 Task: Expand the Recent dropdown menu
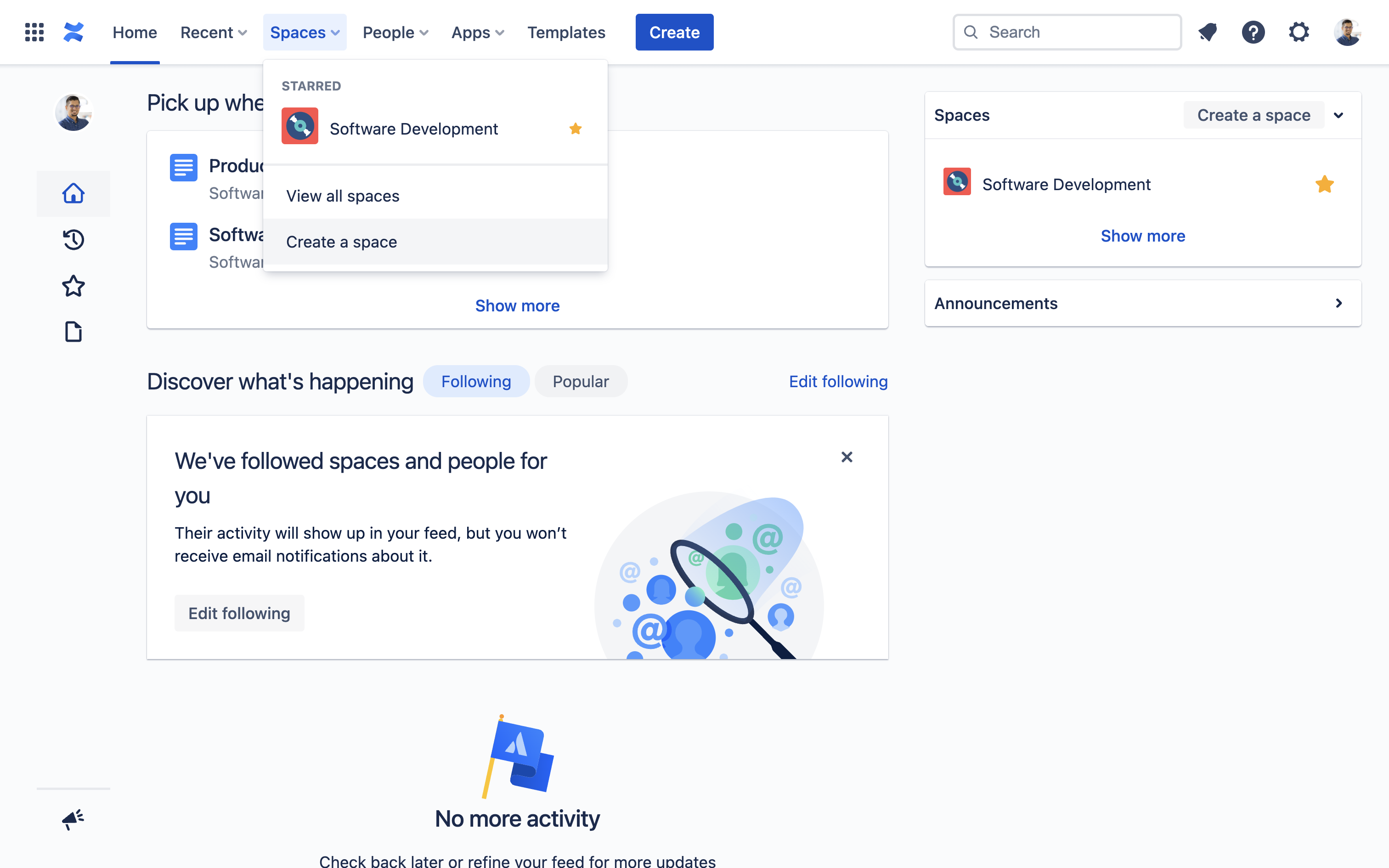coord(214,32)
